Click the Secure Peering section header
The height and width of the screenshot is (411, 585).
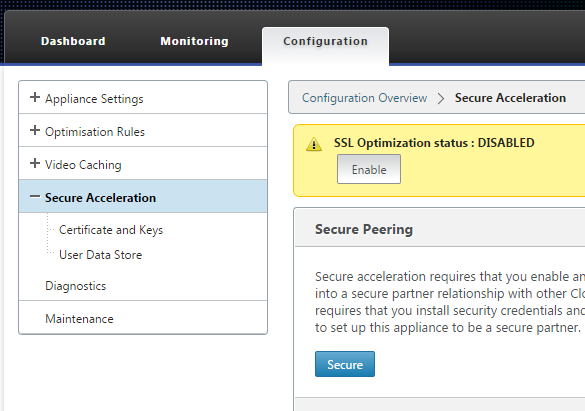364,229
